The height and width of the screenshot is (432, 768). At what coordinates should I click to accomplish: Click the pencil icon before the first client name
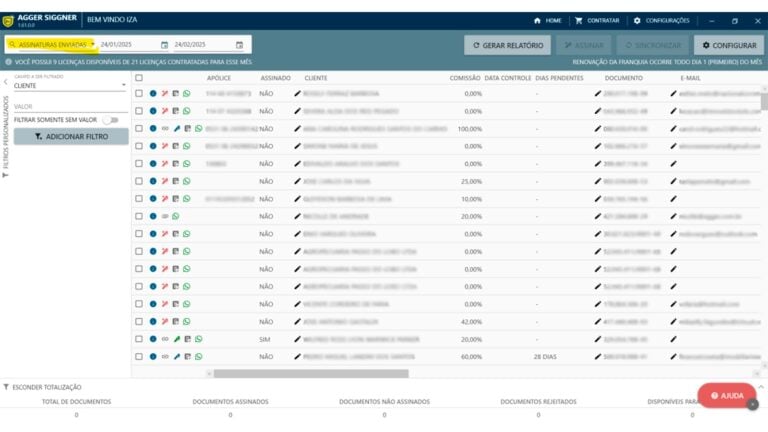(297, 93)
